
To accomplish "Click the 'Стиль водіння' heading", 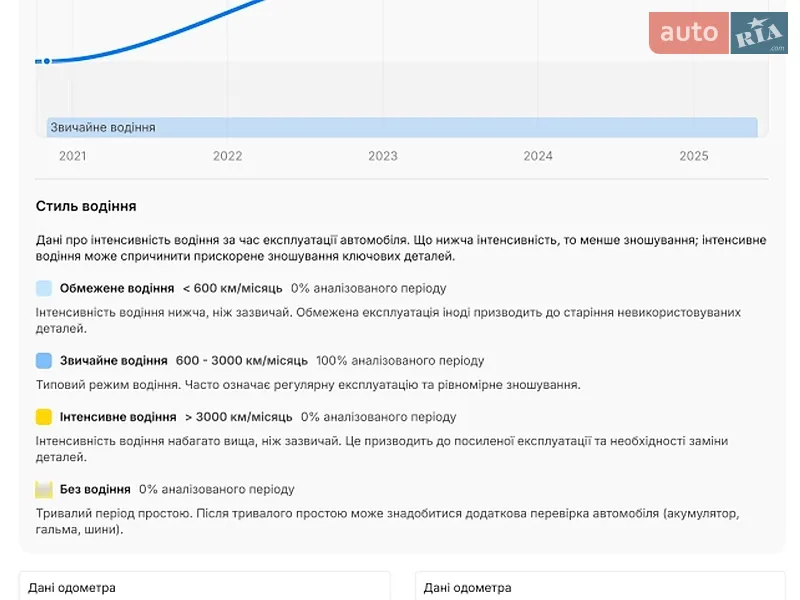I will 86,206.
